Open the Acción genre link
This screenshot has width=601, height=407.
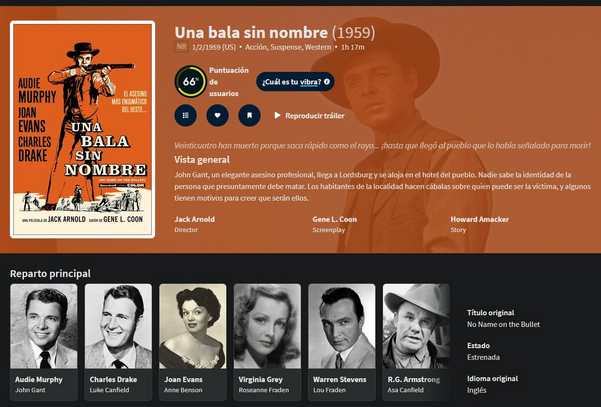point(256,47)
